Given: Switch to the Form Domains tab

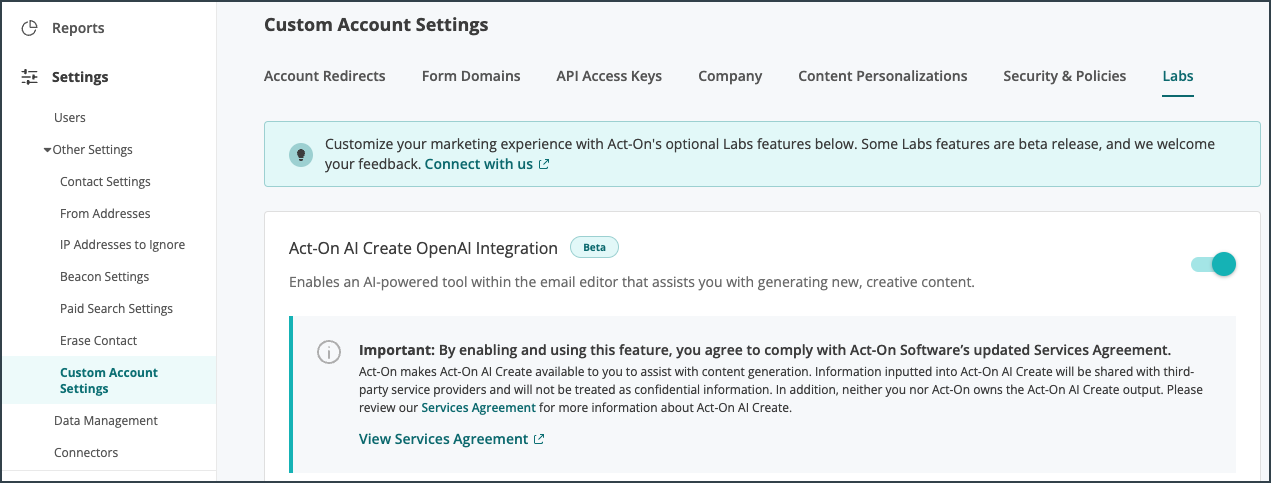Looking at the screenshot, I should click(471, 76).
